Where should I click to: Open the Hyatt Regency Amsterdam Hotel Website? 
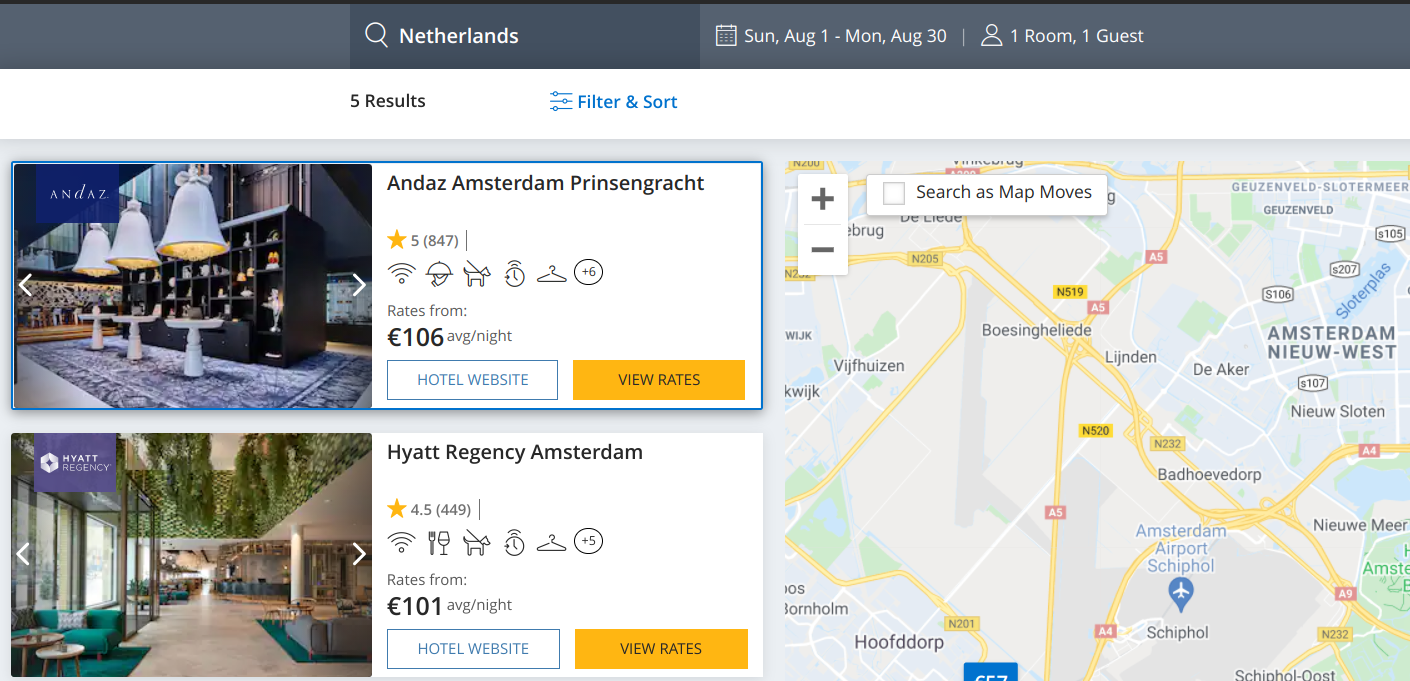click(x=473, y=649)
